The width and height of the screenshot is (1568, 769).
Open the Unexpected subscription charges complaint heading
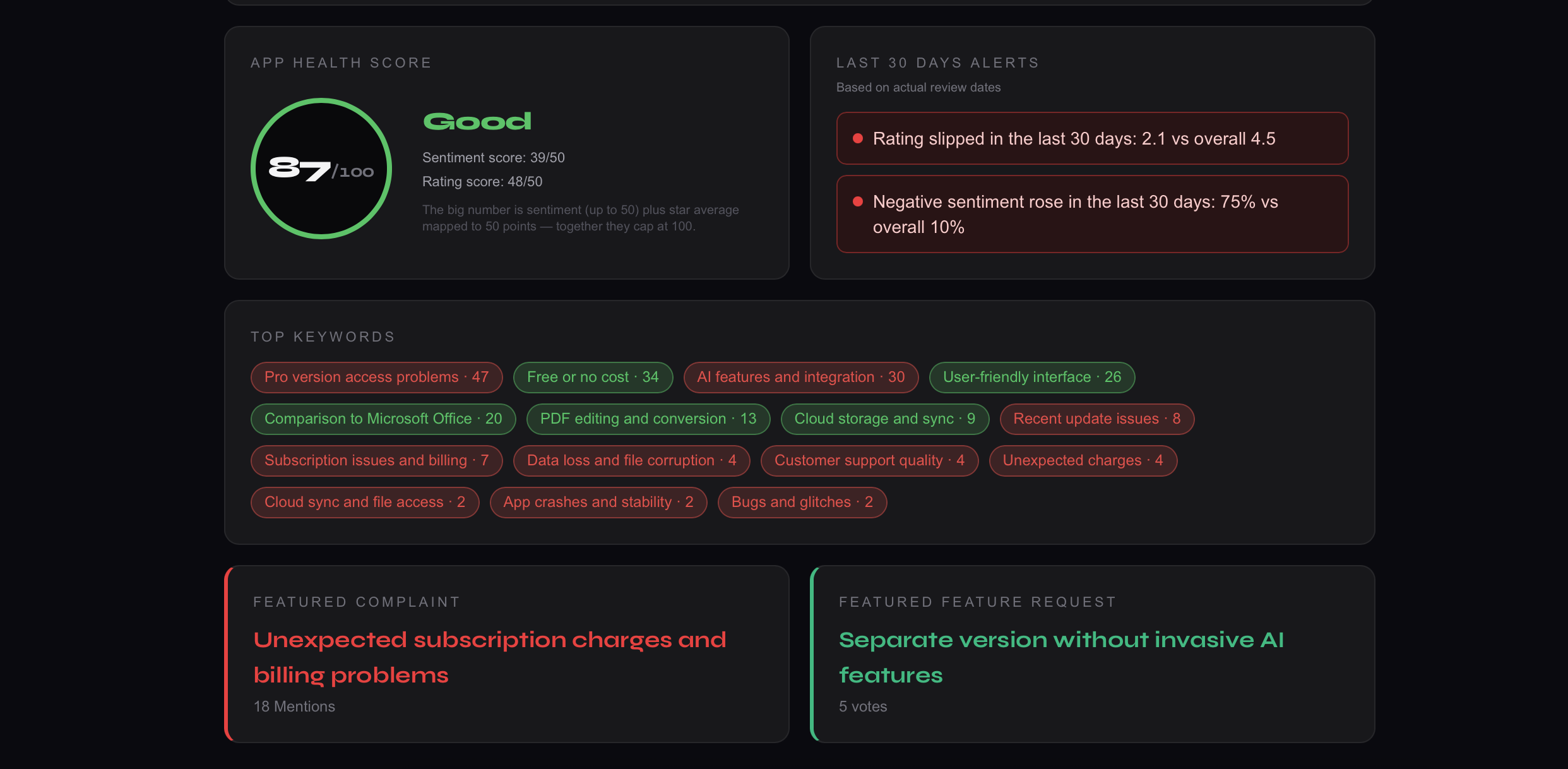[x=490, y=657]
